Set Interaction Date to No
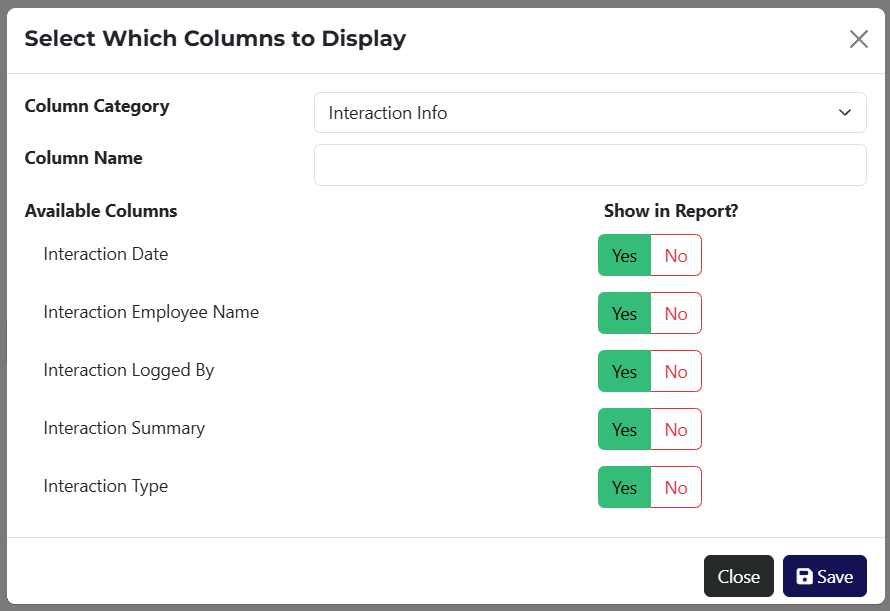Viewport: 890px width, 611px height. 676,255
